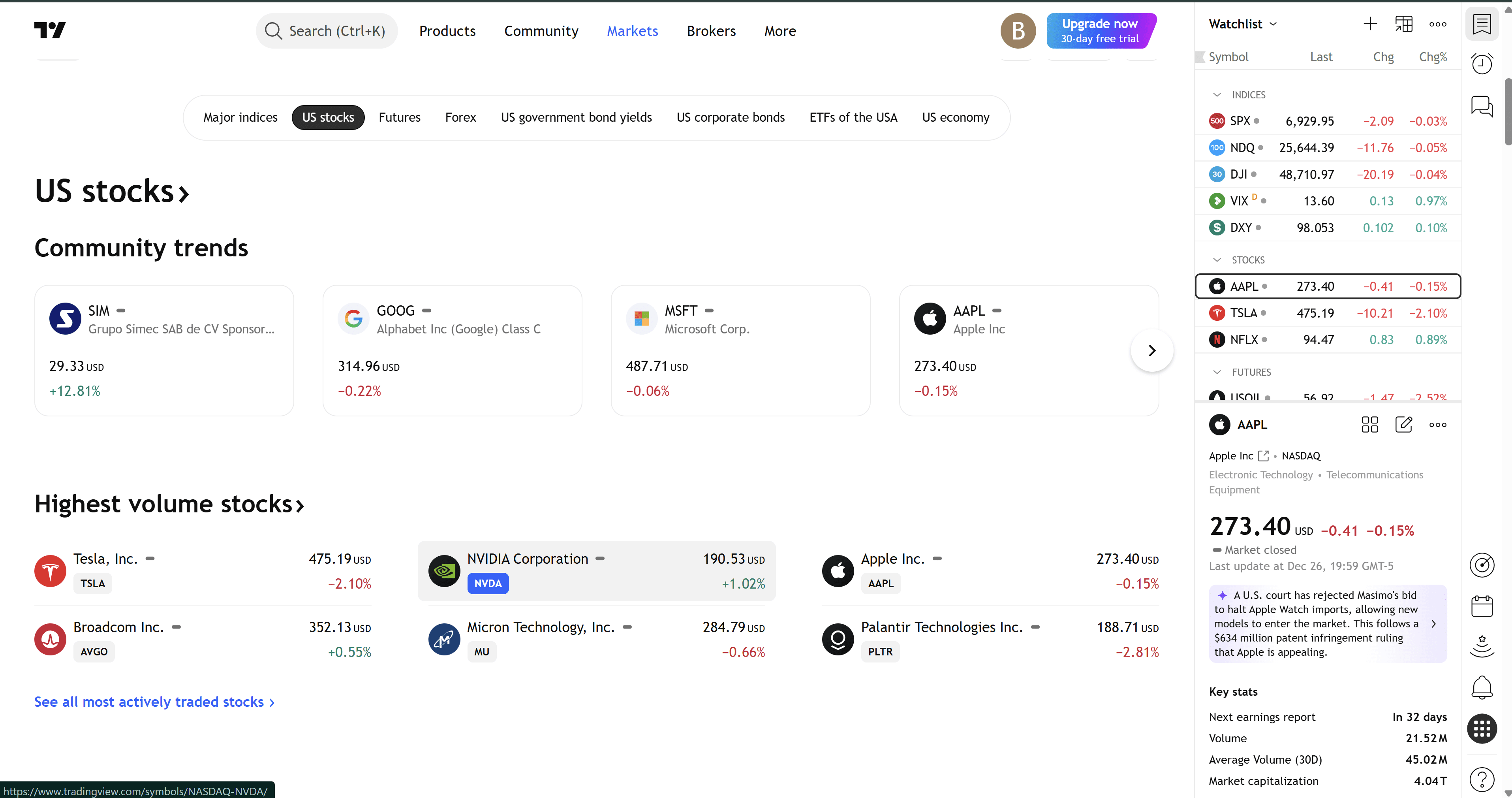Open the Chats icon in right sidebar

tap(1482, 106)
